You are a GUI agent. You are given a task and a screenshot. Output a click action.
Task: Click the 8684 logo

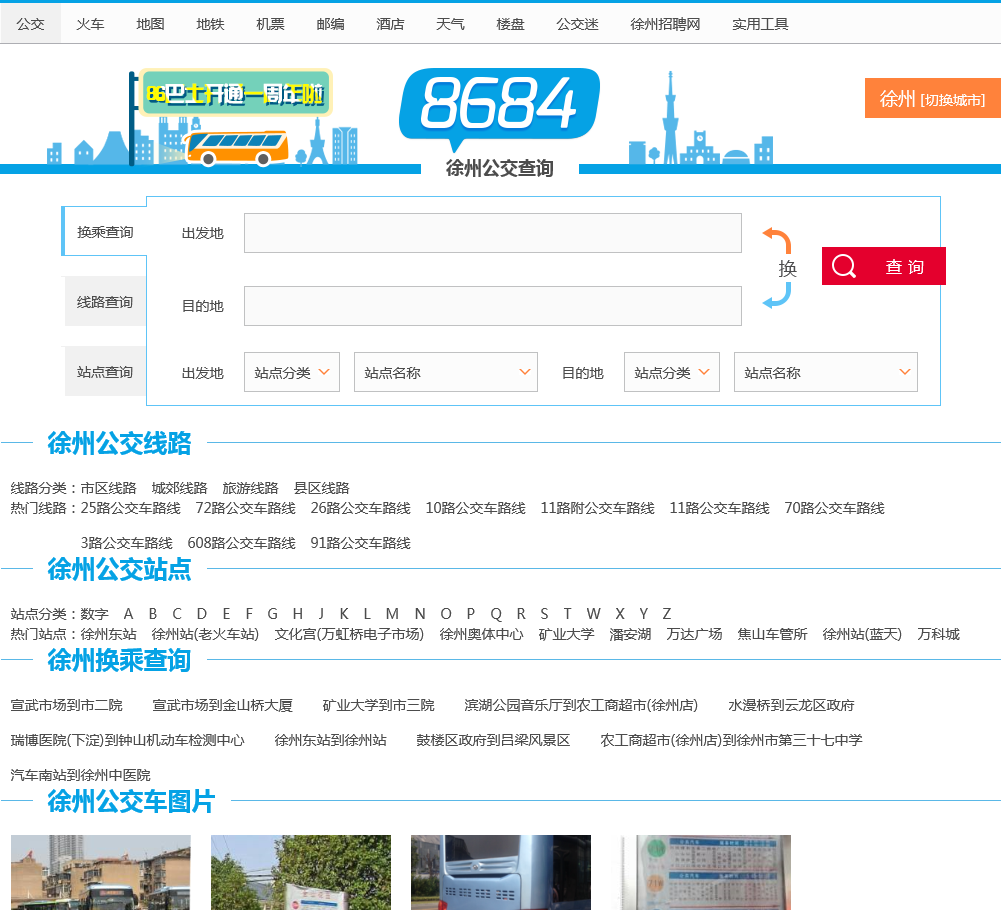click(x=499, y=109)
